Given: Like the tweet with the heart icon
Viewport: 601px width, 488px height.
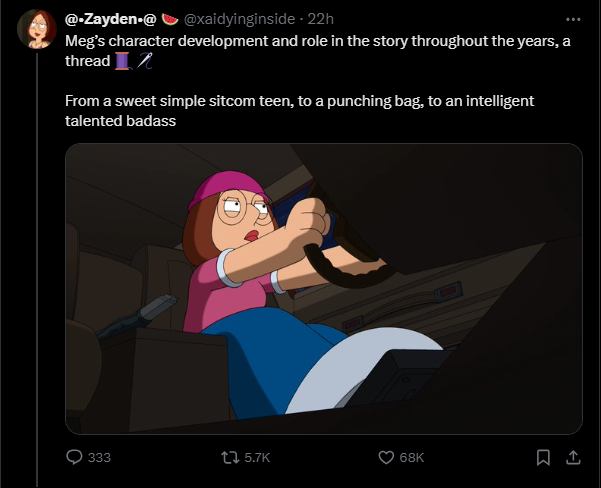Looking at the screenshot, I should point(386,457).
